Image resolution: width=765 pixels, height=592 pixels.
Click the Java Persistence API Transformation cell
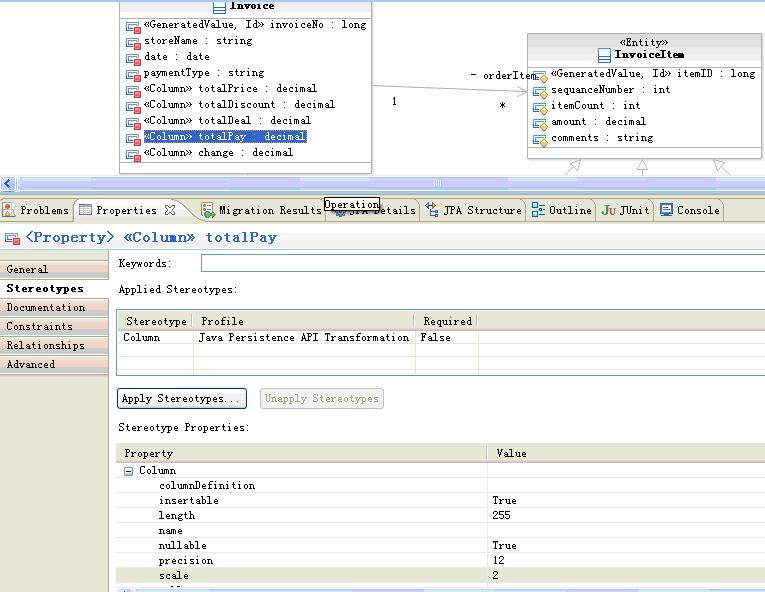[x=303, y=337]
